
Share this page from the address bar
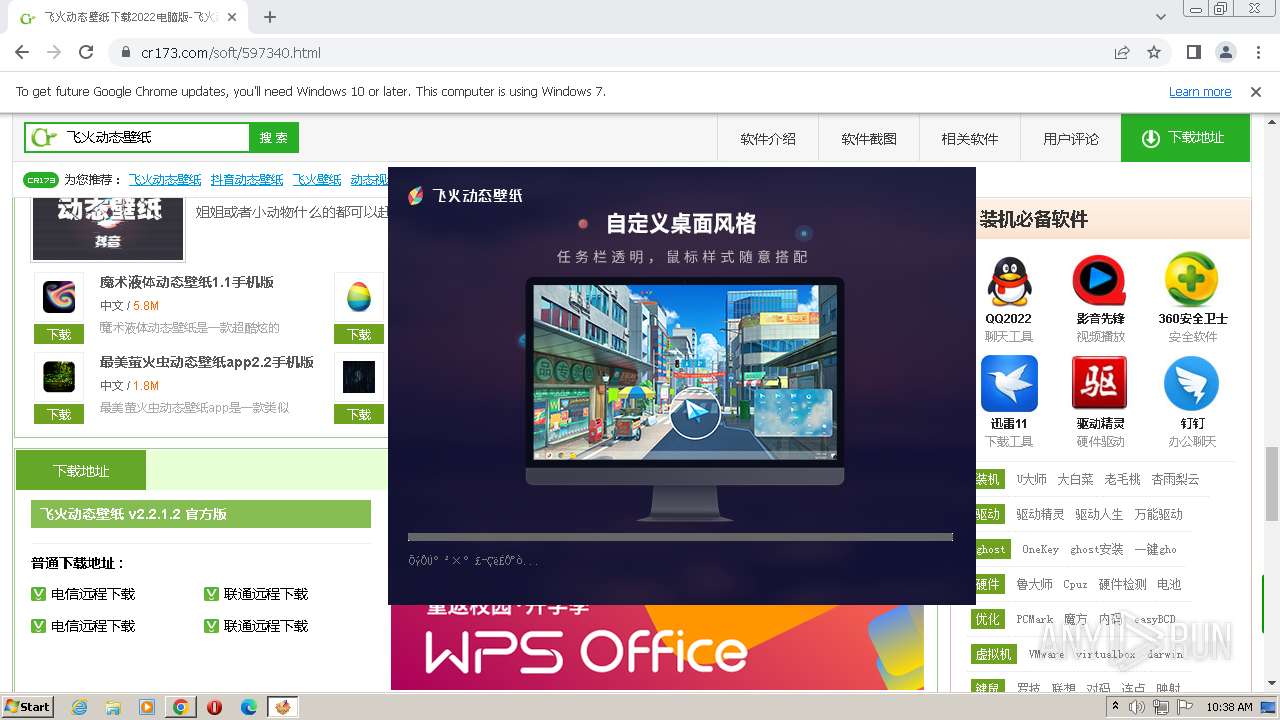pyautogui.click(x=1122, y=52)
